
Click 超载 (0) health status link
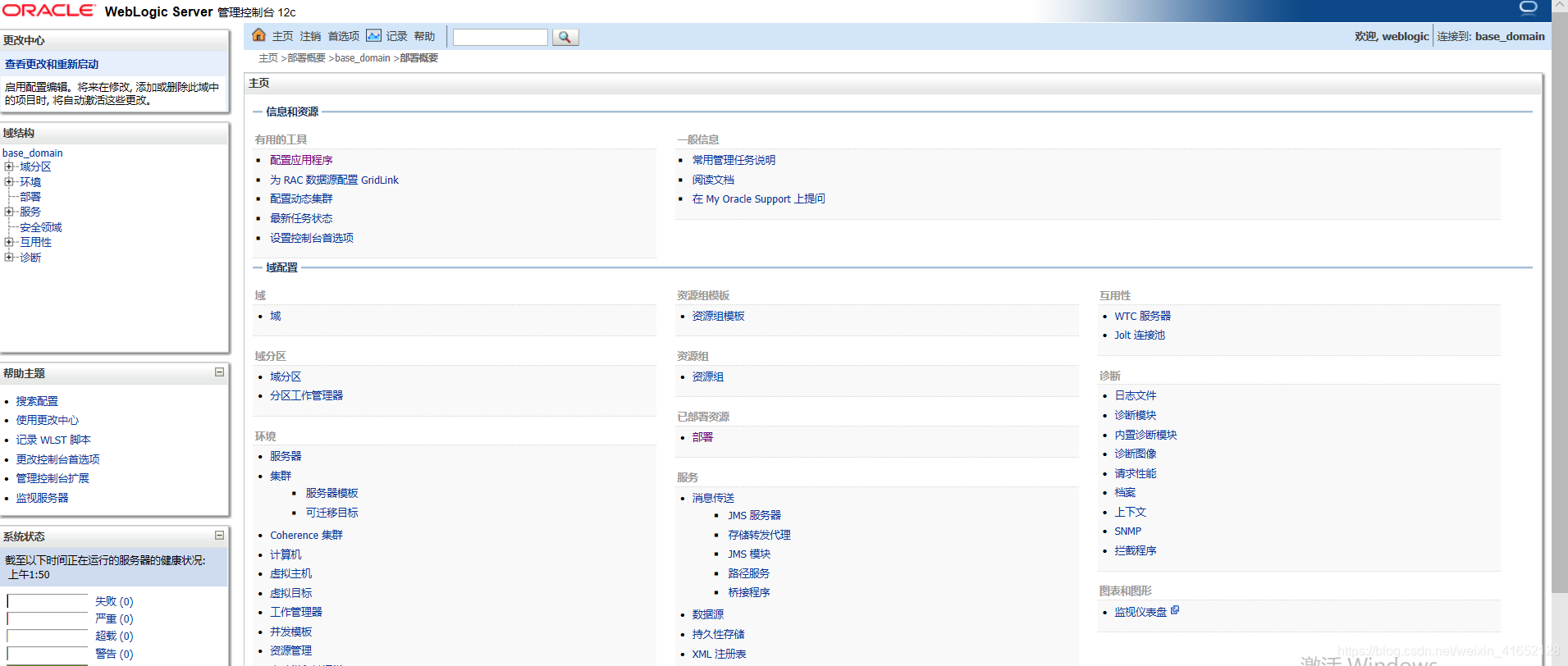(114, 636)
